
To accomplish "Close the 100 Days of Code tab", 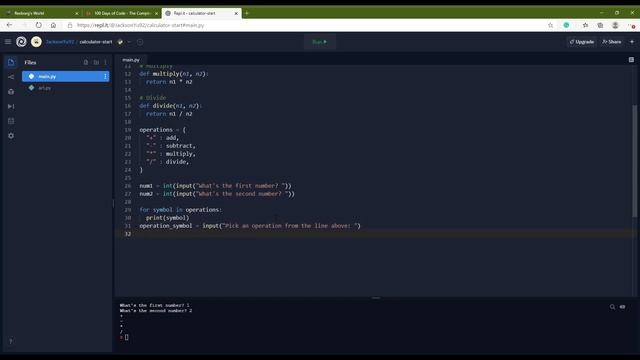I will pos(156,13).
